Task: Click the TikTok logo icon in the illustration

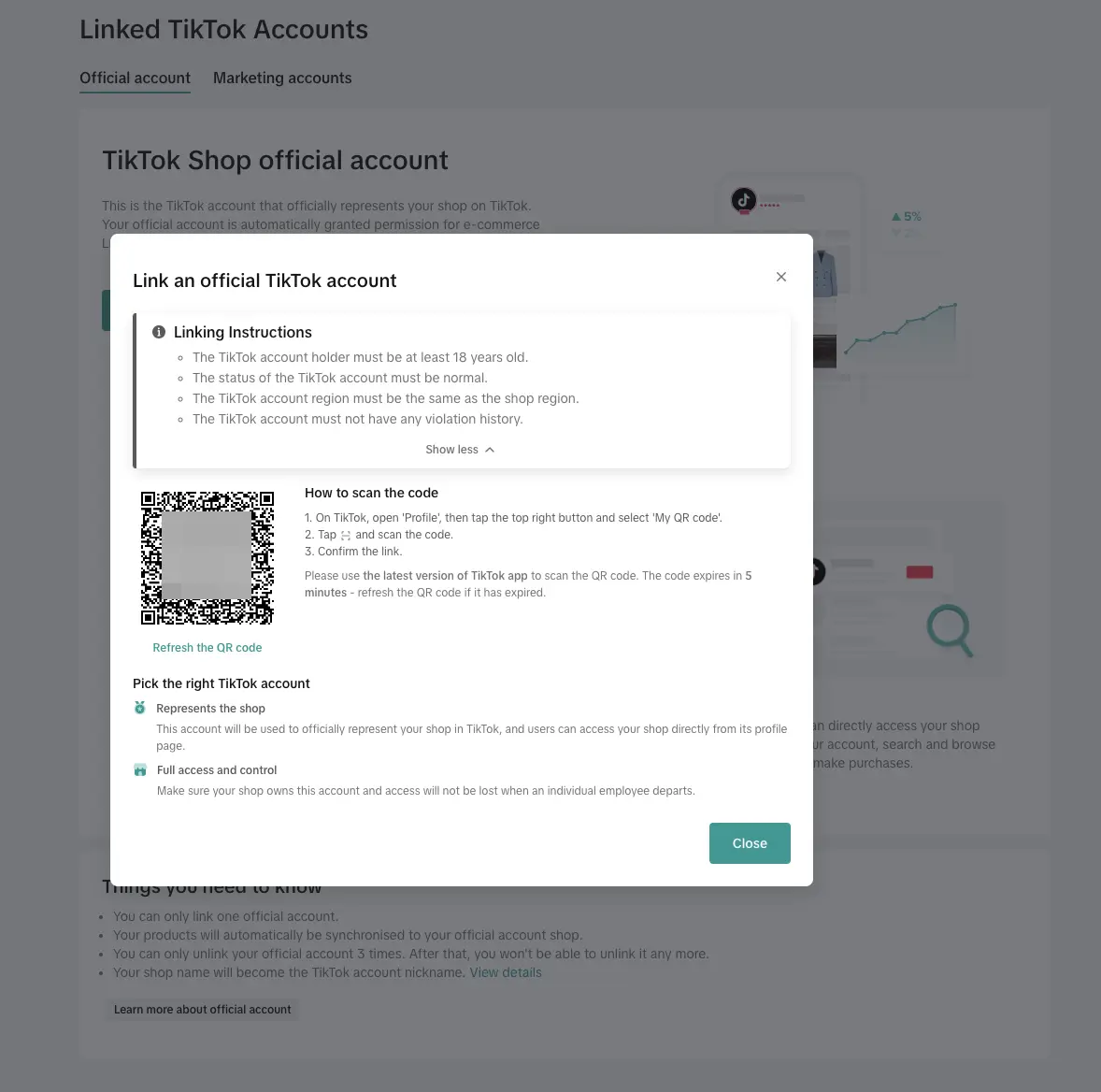Action: (743, 199)
